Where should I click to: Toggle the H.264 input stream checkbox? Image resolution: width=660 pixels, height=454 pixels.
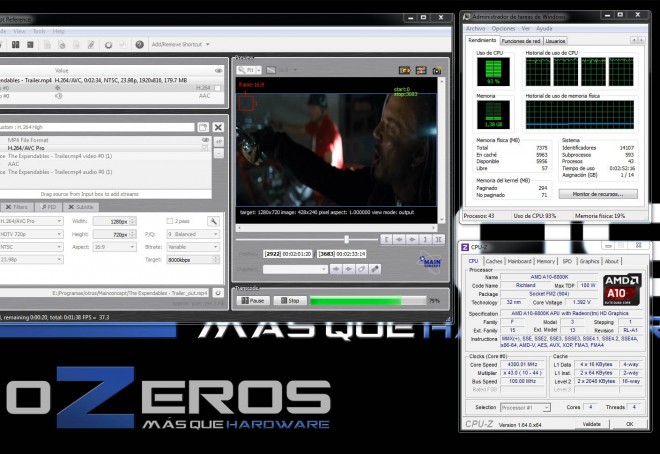click(218, 88)
